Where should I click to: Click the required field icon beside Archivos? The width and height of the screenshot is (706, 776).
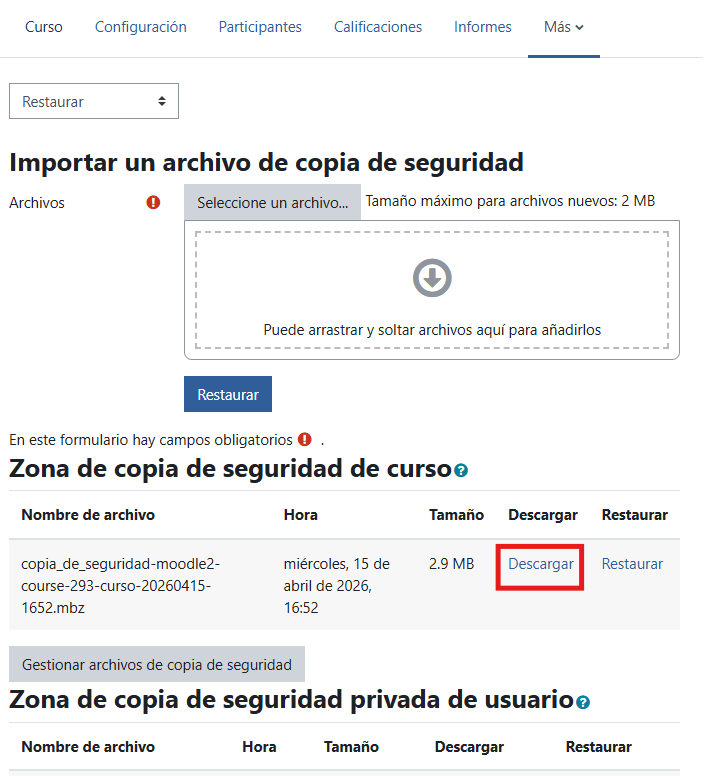click(153, 202)
